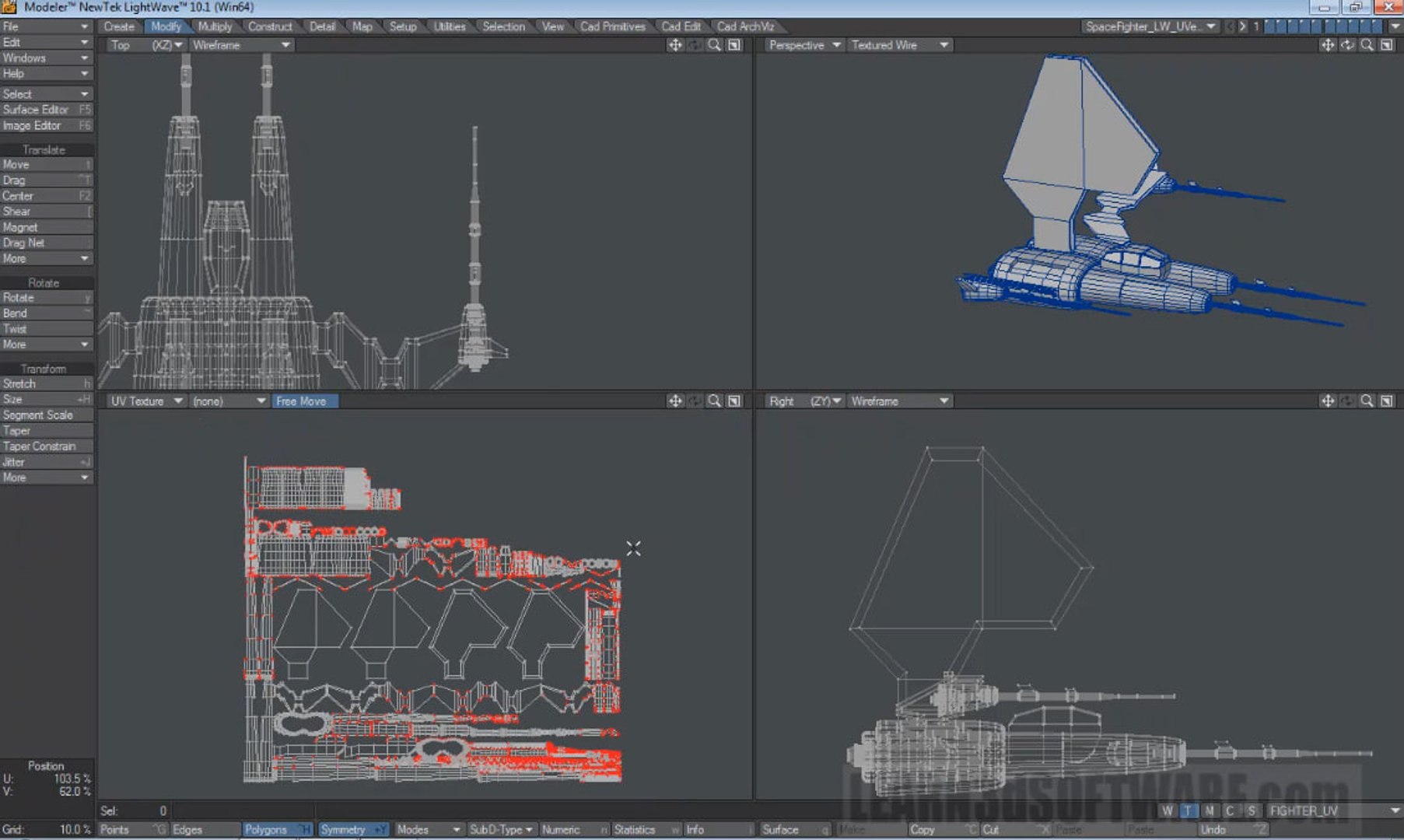
Task: Click the rotate icon in the UV Texture viewport
Action: point(695,401)
